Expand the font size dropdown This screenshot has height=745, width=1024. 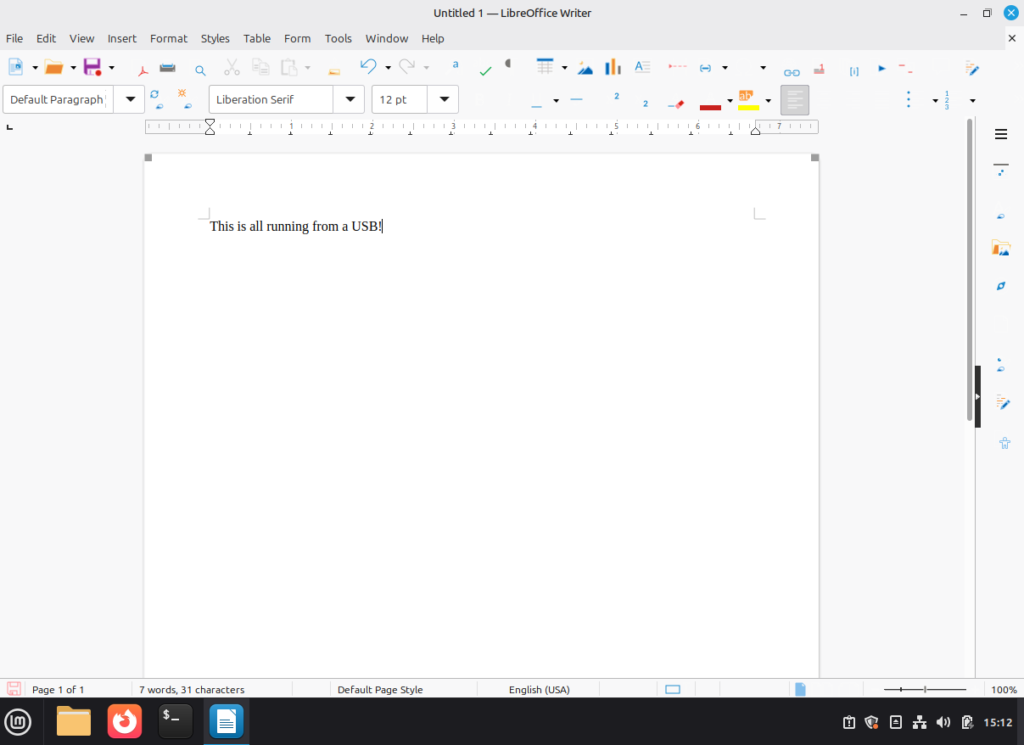pyautogui.click(x=444, y=100)
